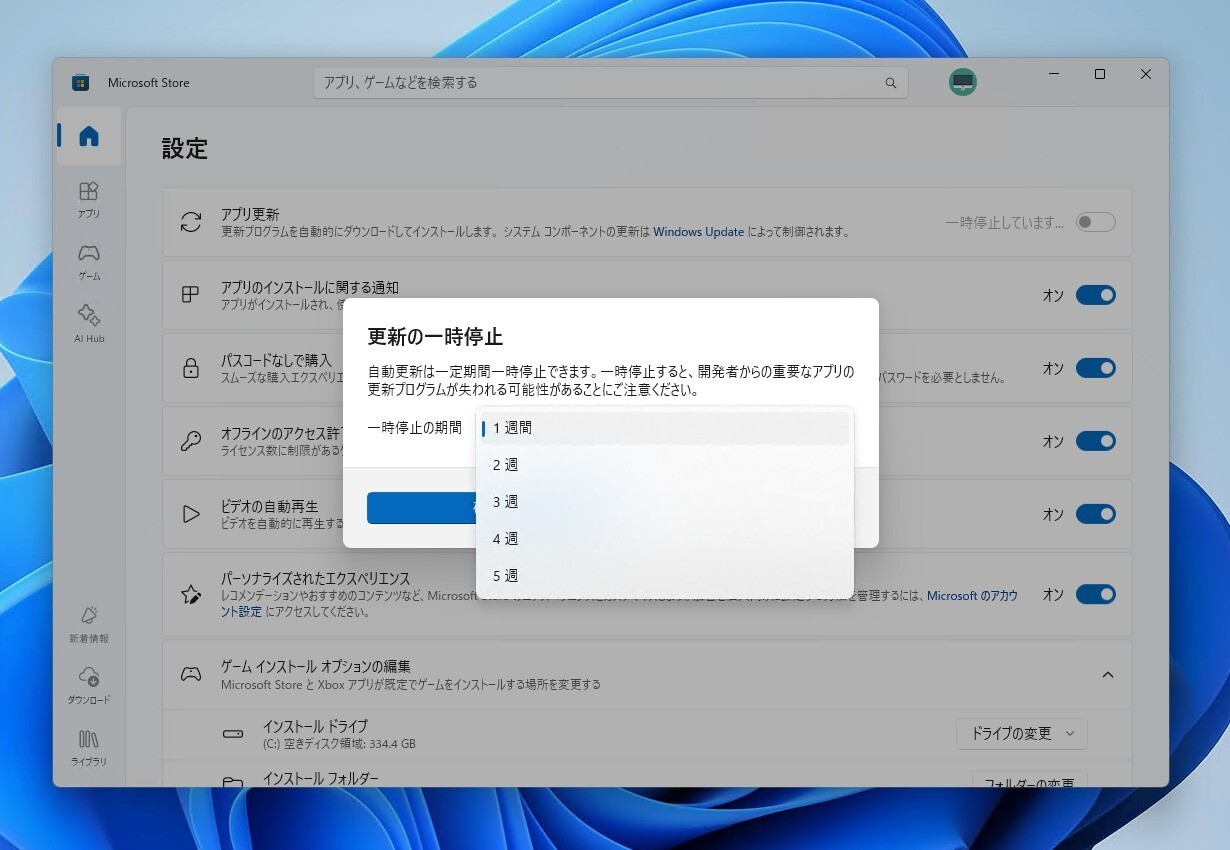Collapse the game install options section
The width and height of the screenshot is (1230, 850).
1107,675
